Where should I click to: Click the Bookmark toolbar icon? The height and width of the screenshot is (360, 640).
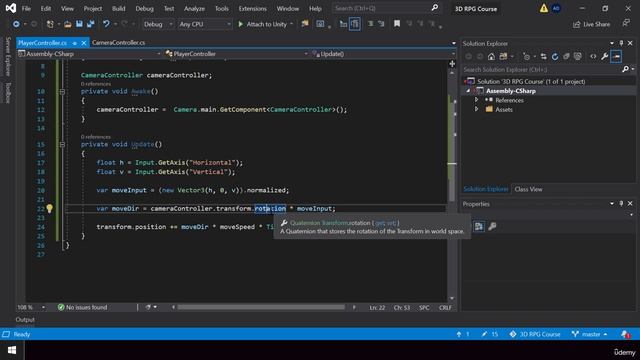pos(397,24)
